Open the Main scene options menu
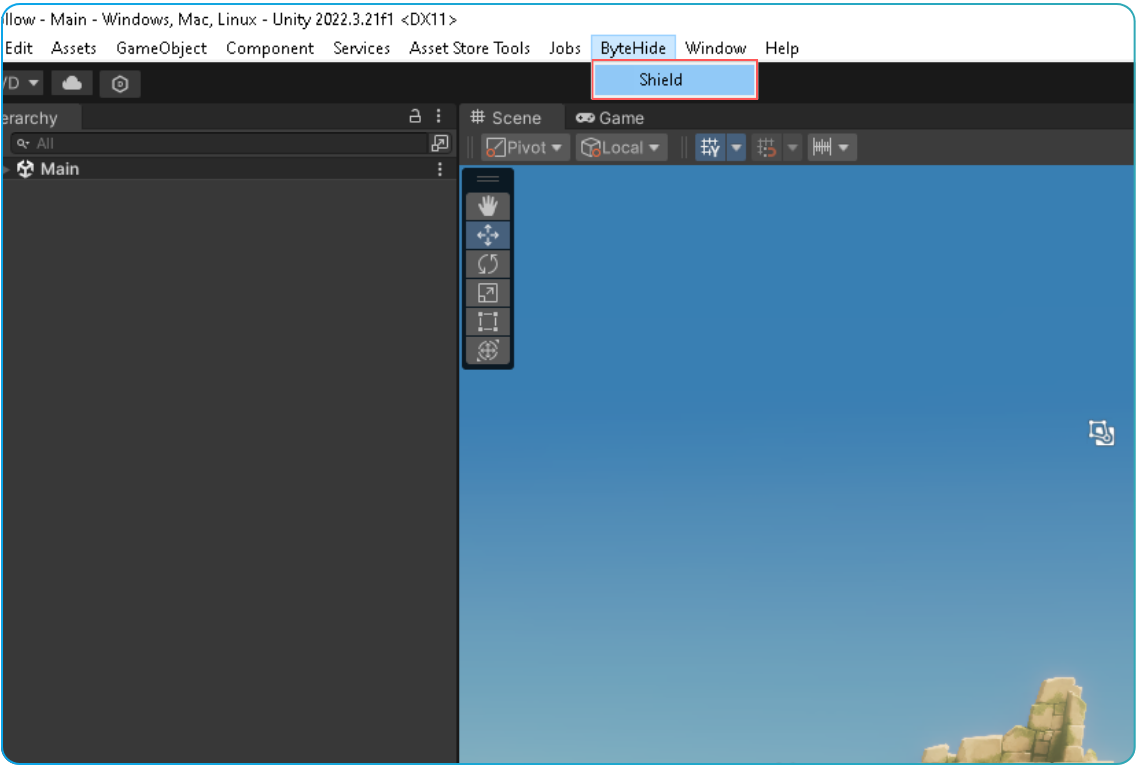1140x768 pixels. point(440,170)
